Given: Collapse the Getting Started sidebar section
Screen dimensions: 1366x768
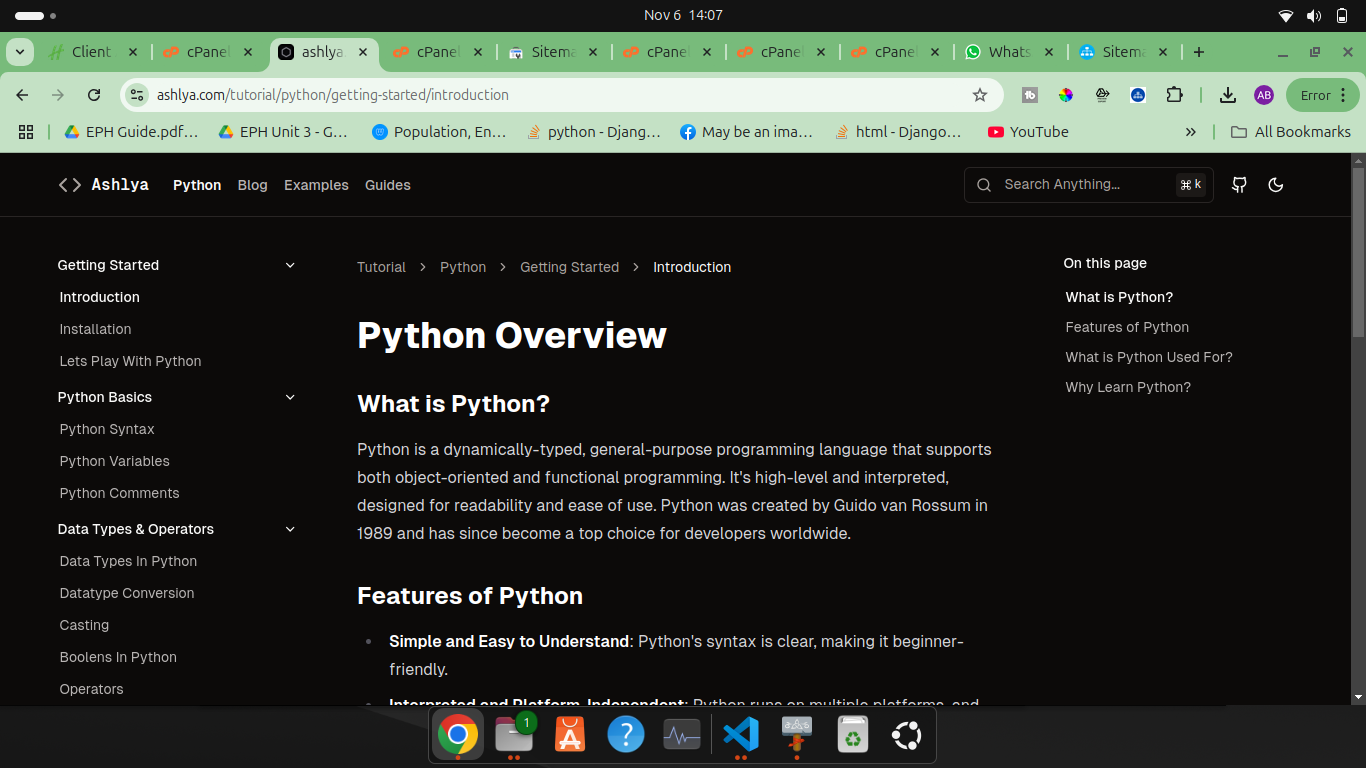Looking at the screenshot, I should coord(290,265).
